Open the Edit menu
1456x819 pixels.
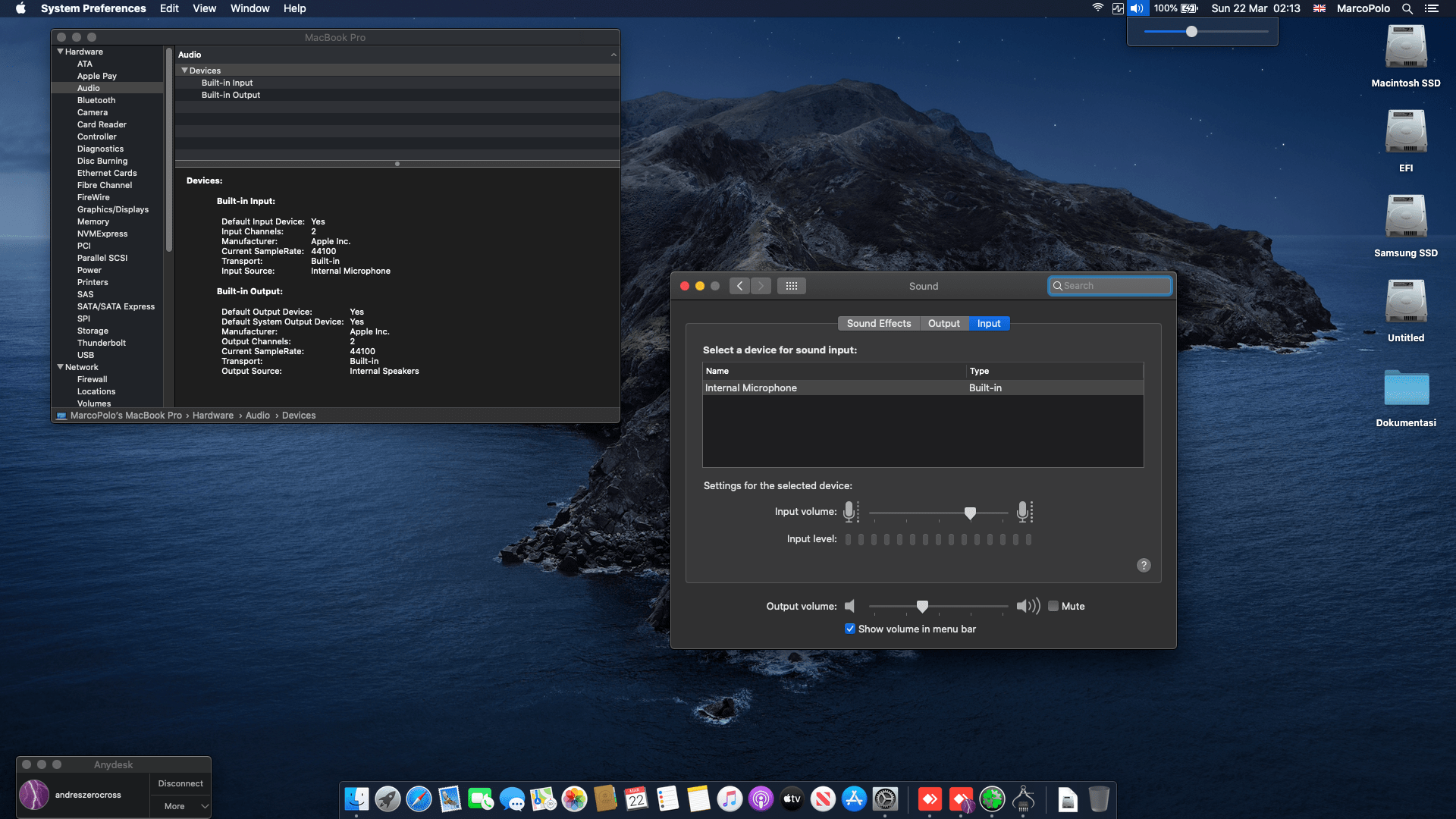tap(169, 8)
